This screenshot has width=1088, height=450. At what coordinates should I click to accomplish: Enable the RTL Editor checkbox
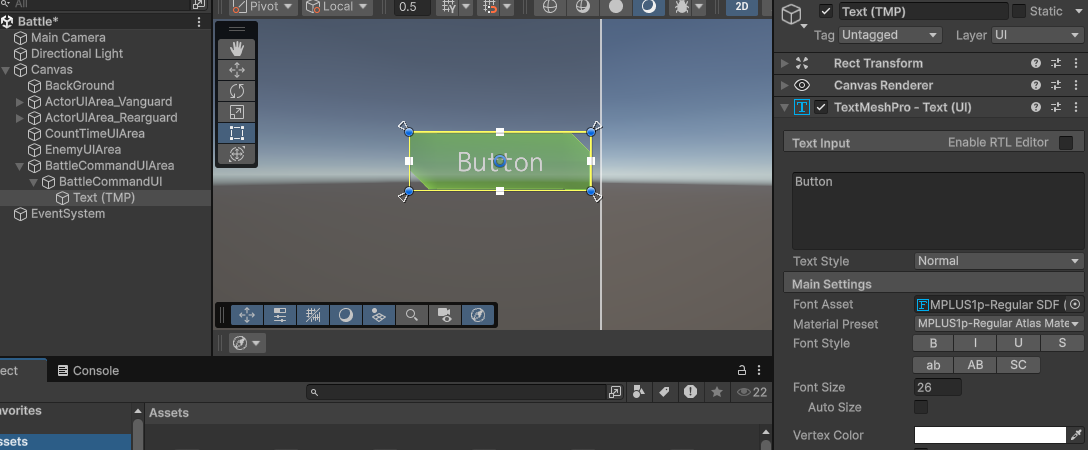point(1066,143)
